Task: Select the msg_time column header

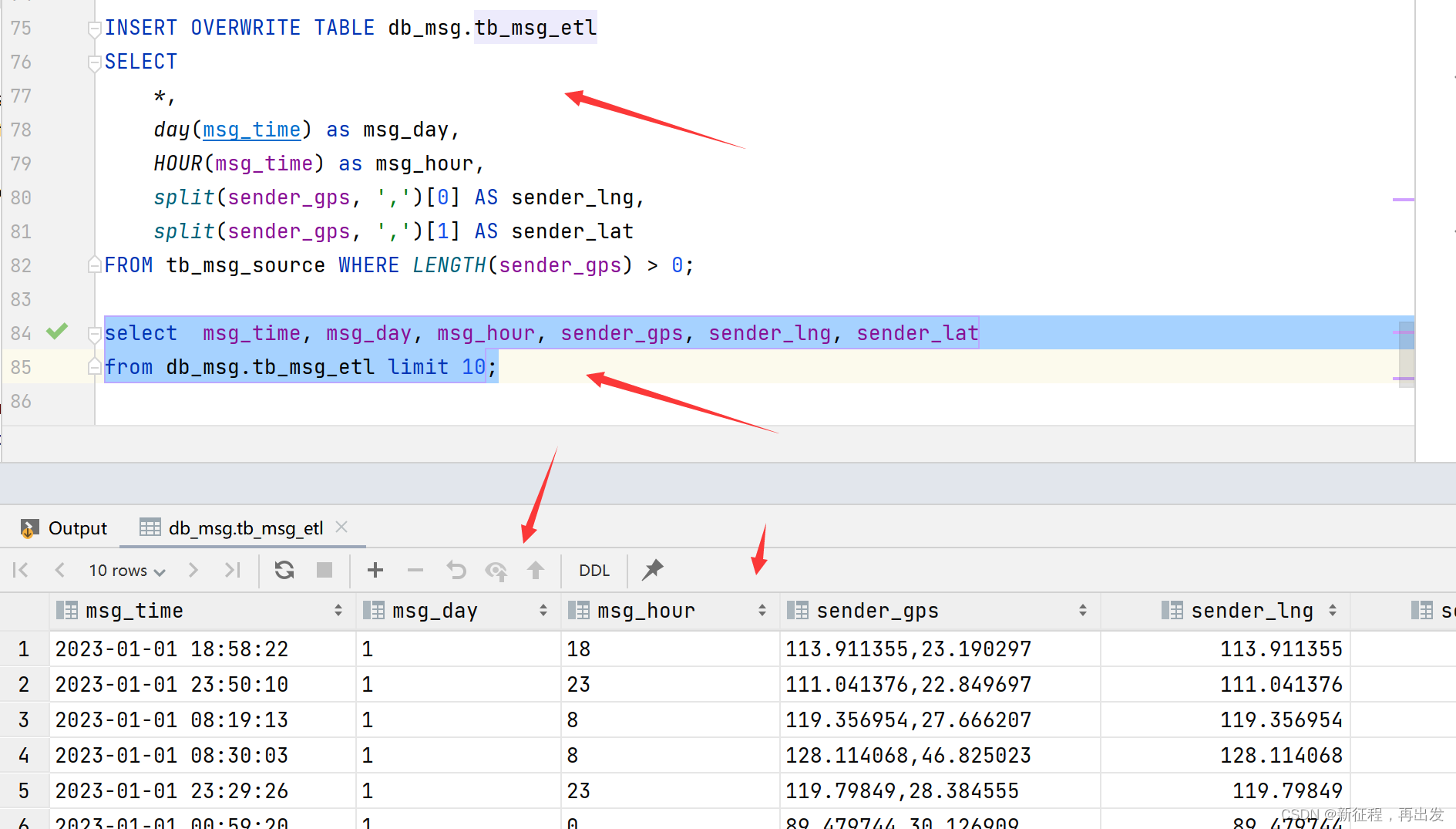Action: [203, 611]
